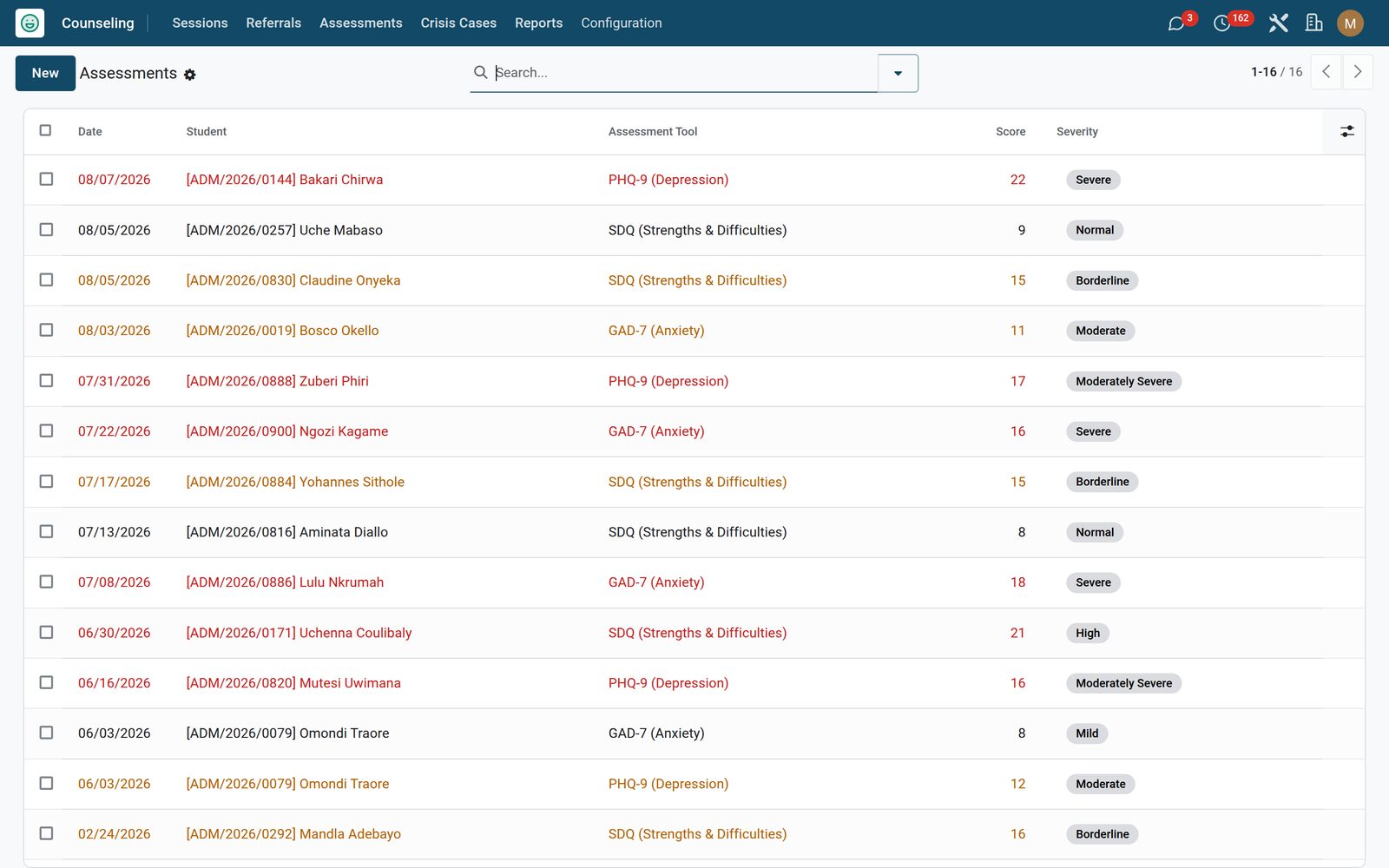Expand the search filter dropdown arrow
The image size is (1389, 868).
(x=898, y=73)
